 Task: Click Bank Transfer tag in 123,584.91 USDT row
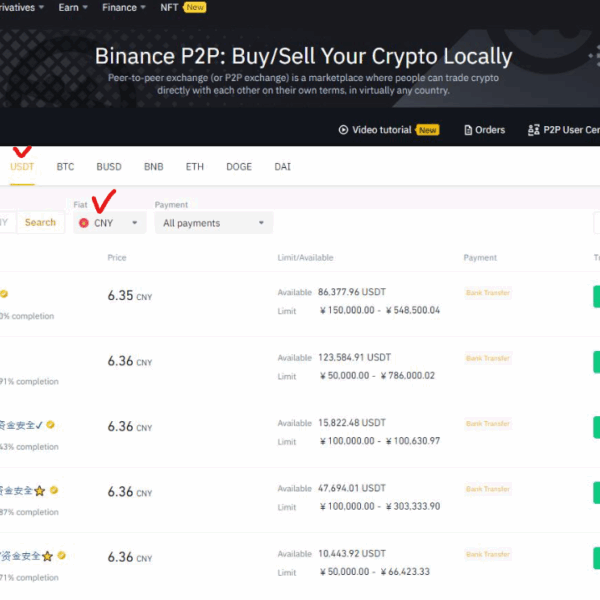tap(488, 358)
